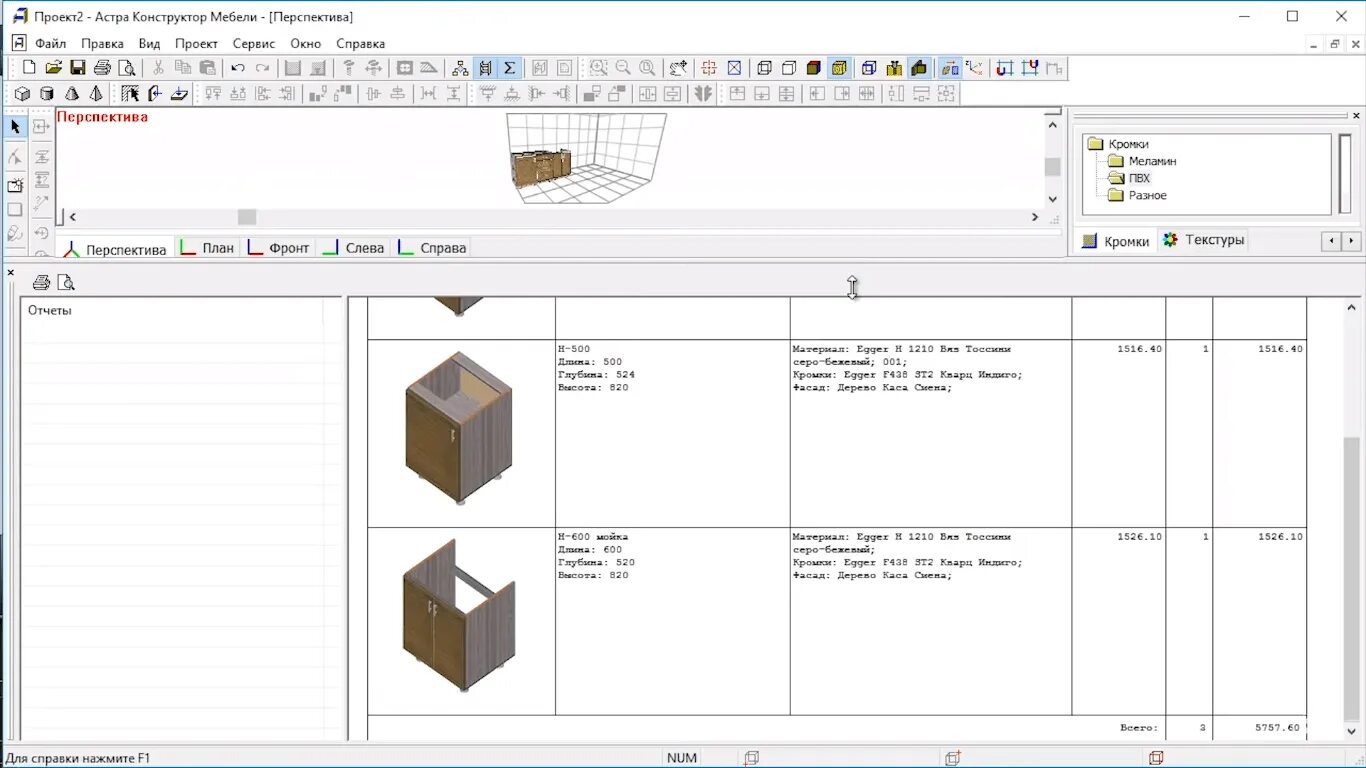The height and width of the screenshot is (768, 1366).
Task: Open the Окно menu
Action: [x=306, y=44]
